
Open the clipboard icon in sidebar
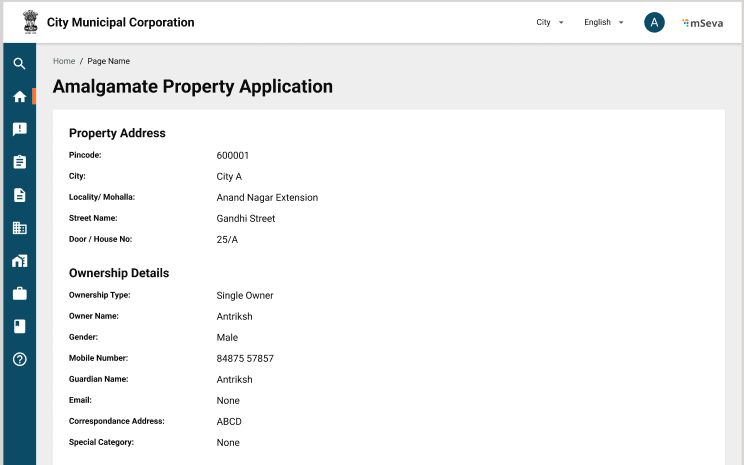click(19, 162)
